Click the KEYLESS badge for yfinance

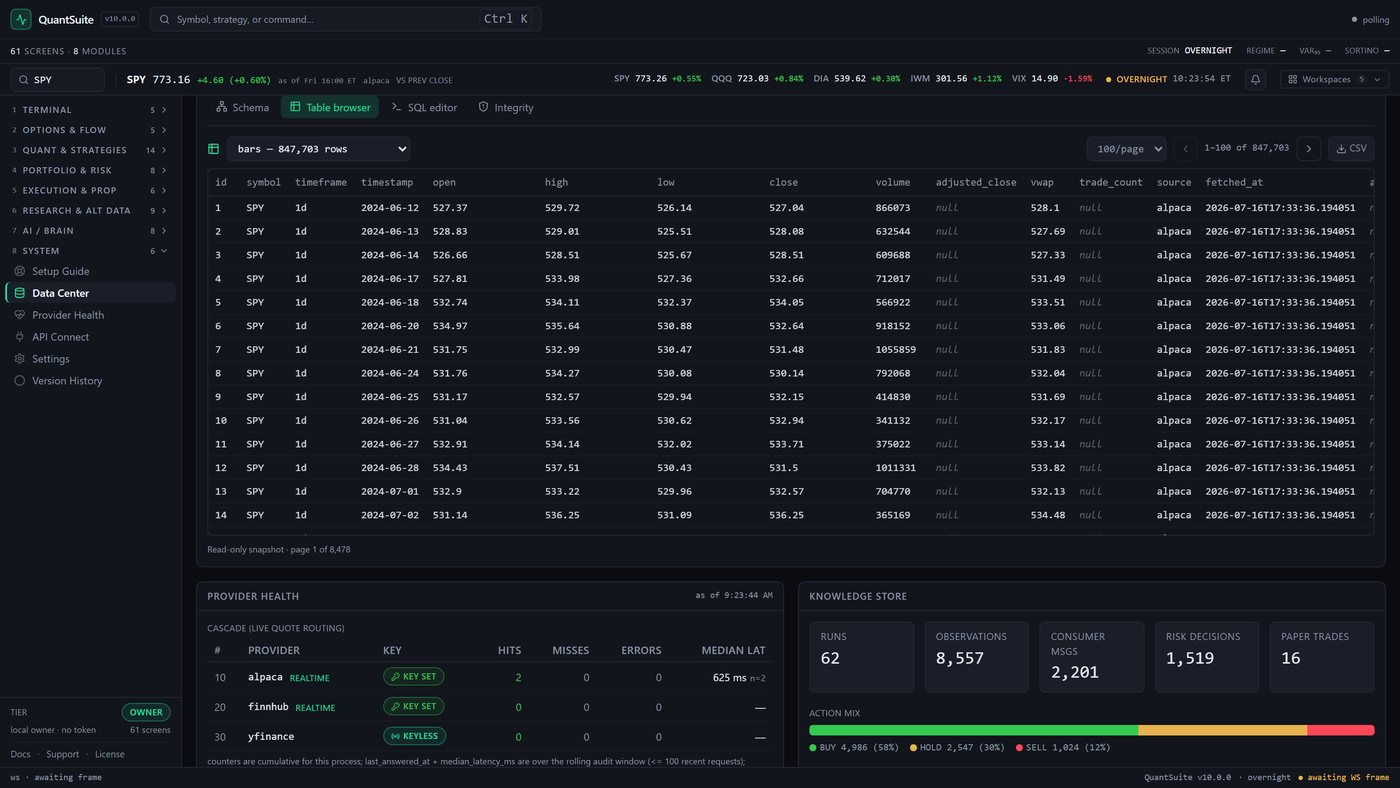[x=414, y=737]
